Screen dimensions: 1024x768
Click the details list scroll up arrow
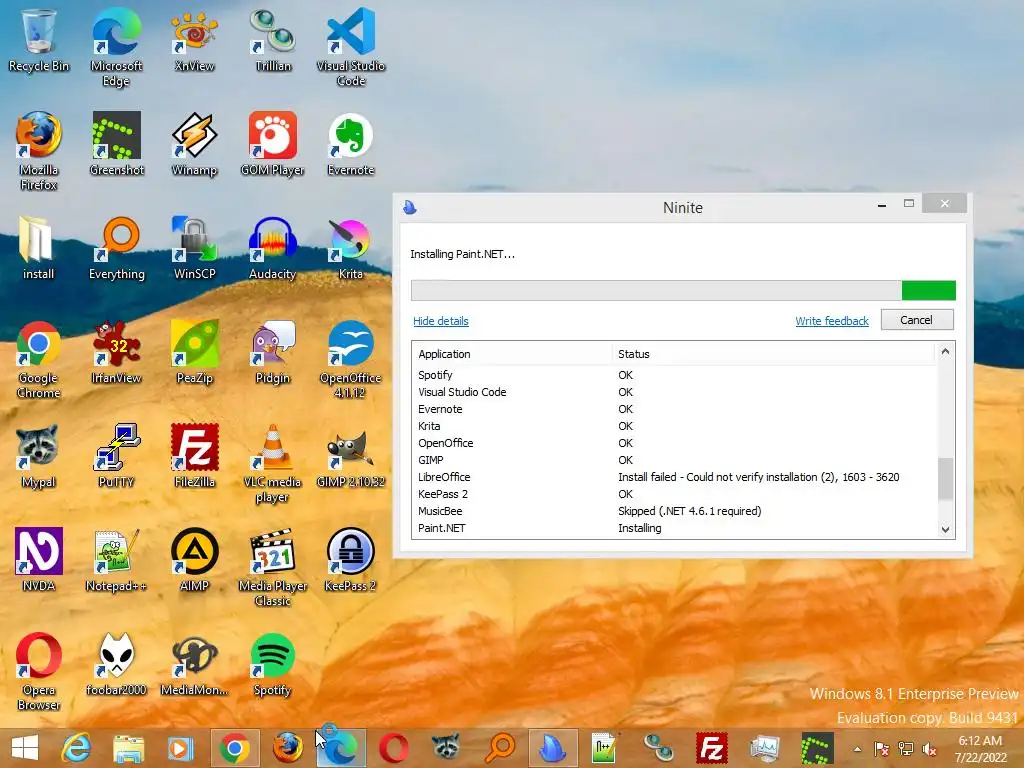945,351
